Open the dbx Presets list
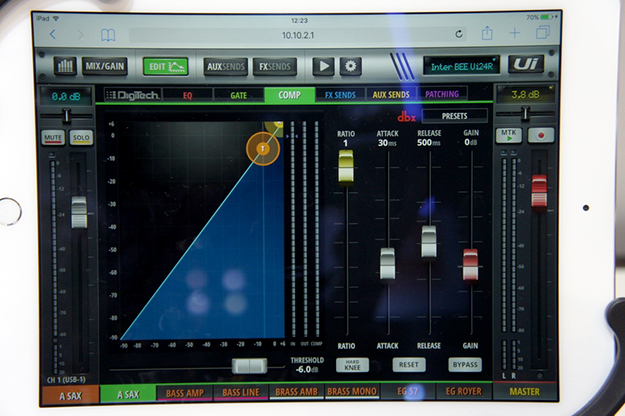625x416 pixels. coord(455,116)
